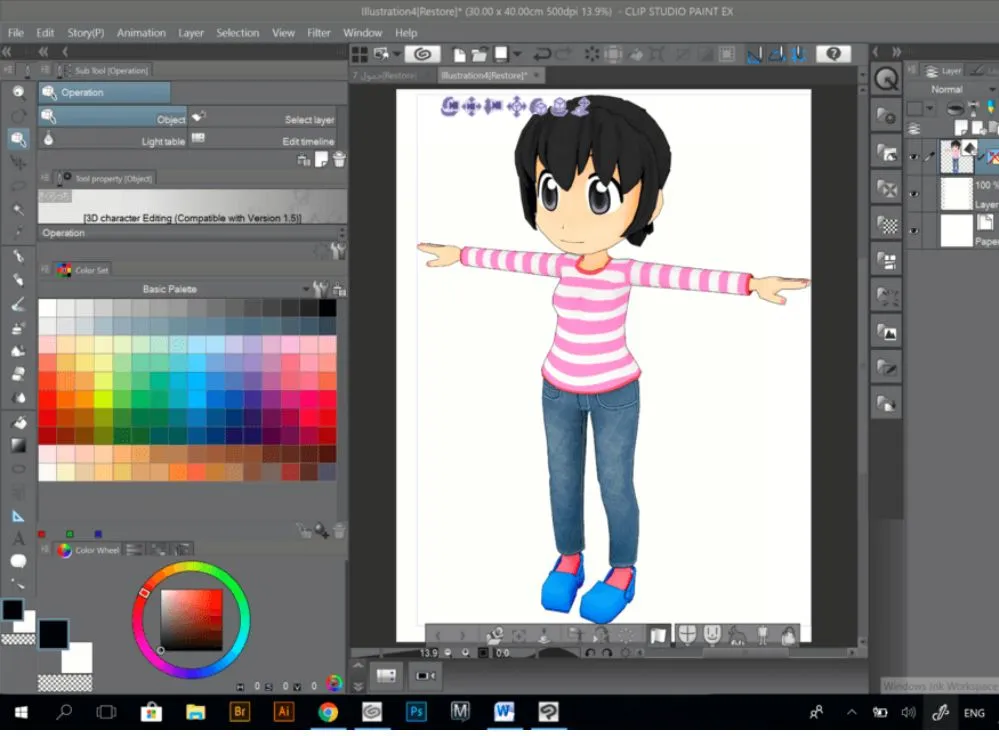
Task: Open the Animation menu
Action: 141,32
